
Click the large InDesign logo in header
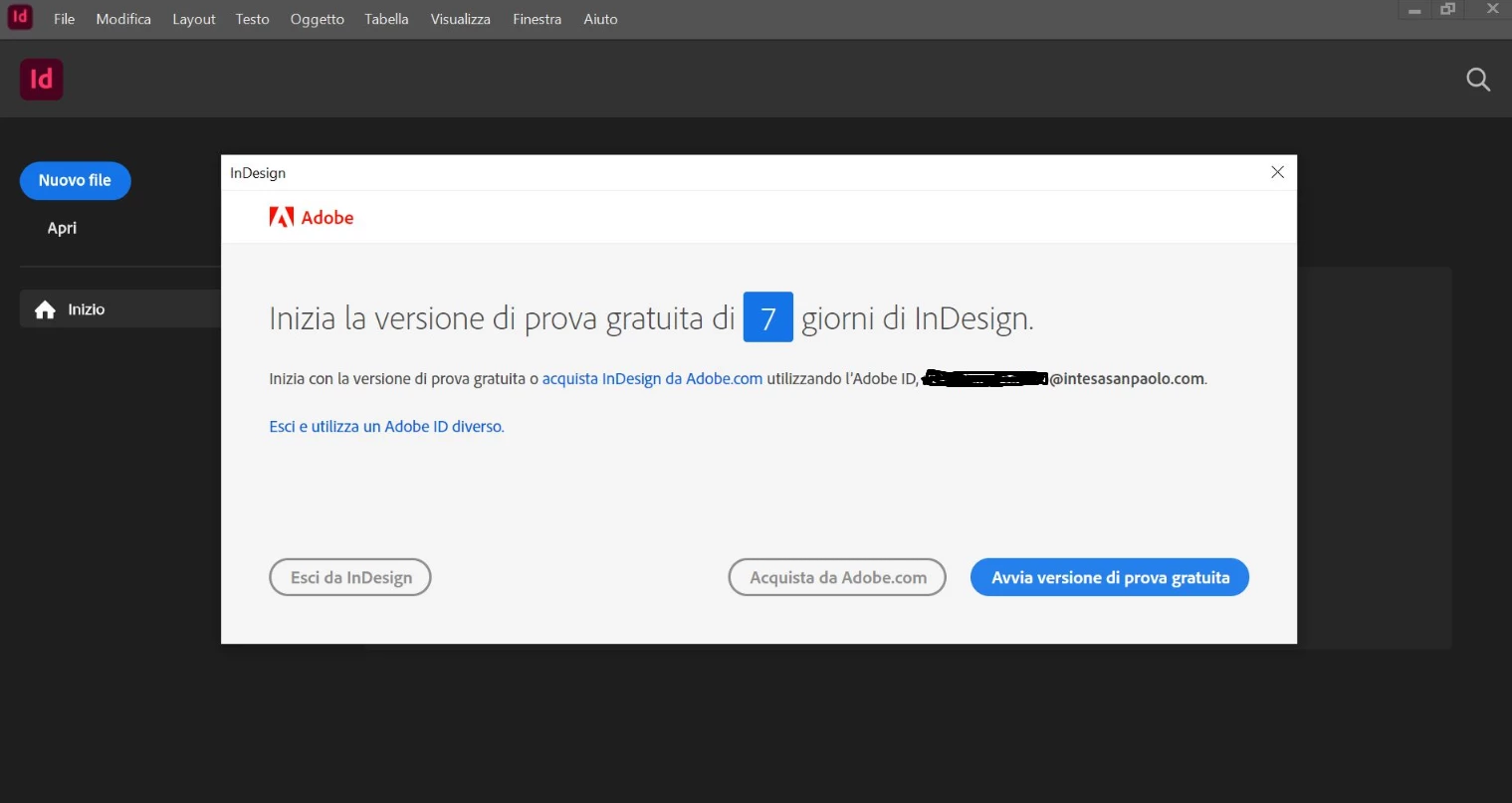tap(42, 80)
